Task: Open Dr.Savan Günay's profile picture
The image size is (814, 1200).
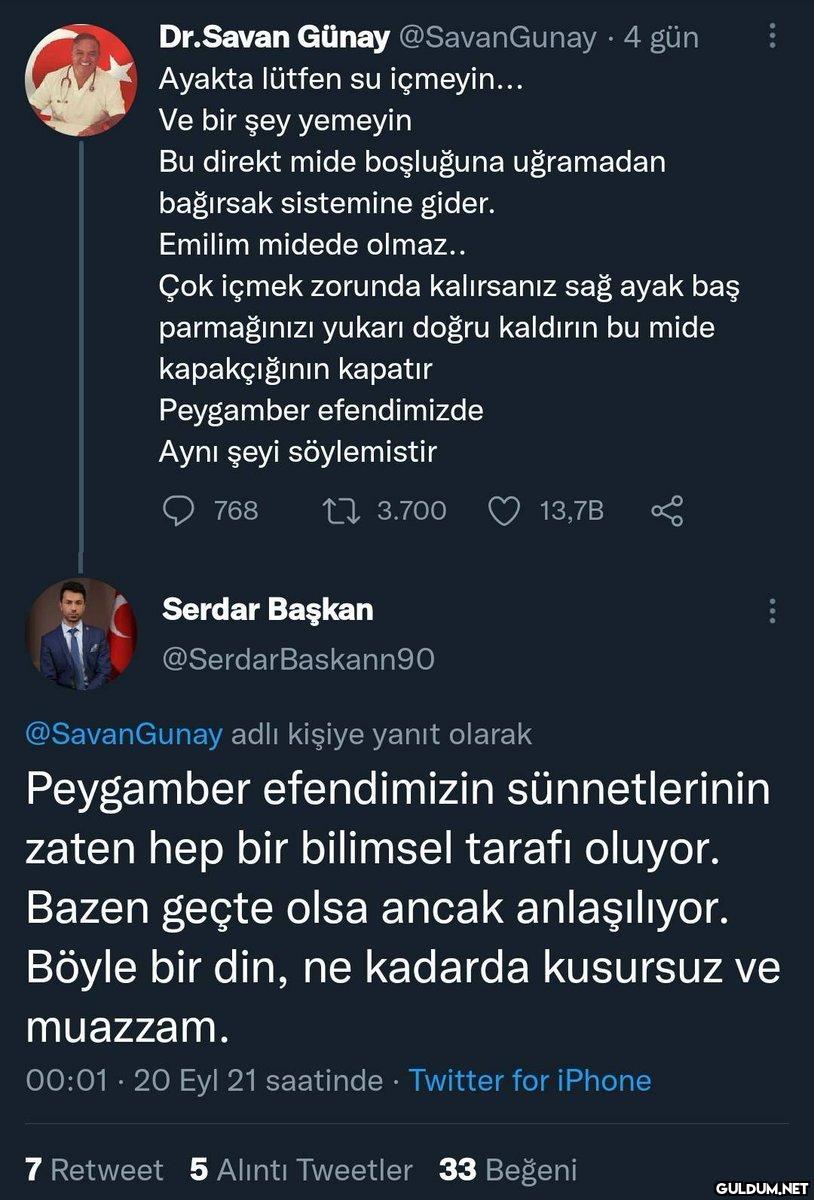Action: (x=81, y=78)
